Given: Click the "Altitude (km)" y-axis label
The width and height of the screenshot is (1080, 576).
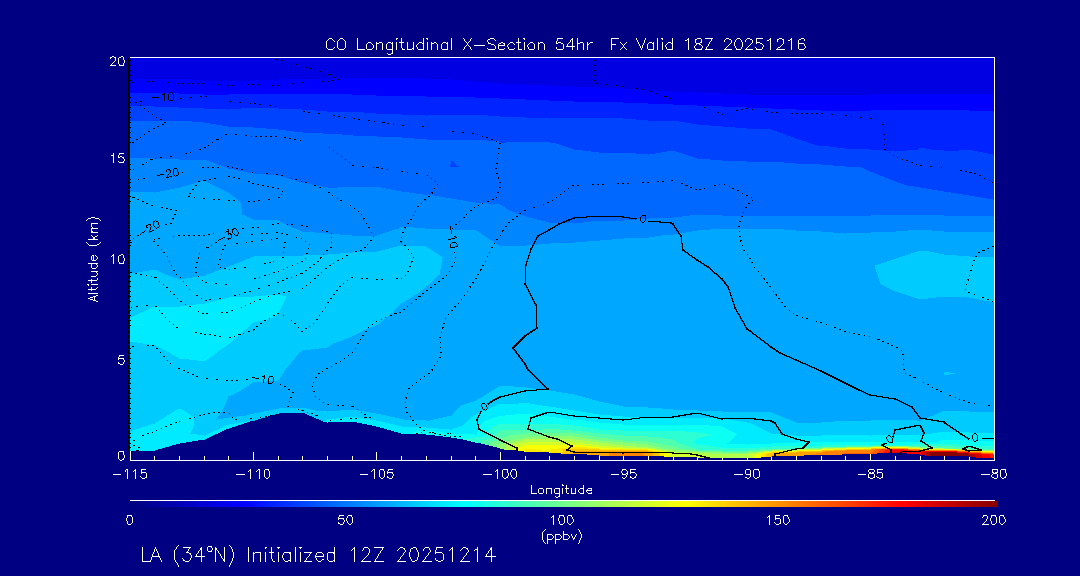Looking at the screenshot, I should [92, 259].
